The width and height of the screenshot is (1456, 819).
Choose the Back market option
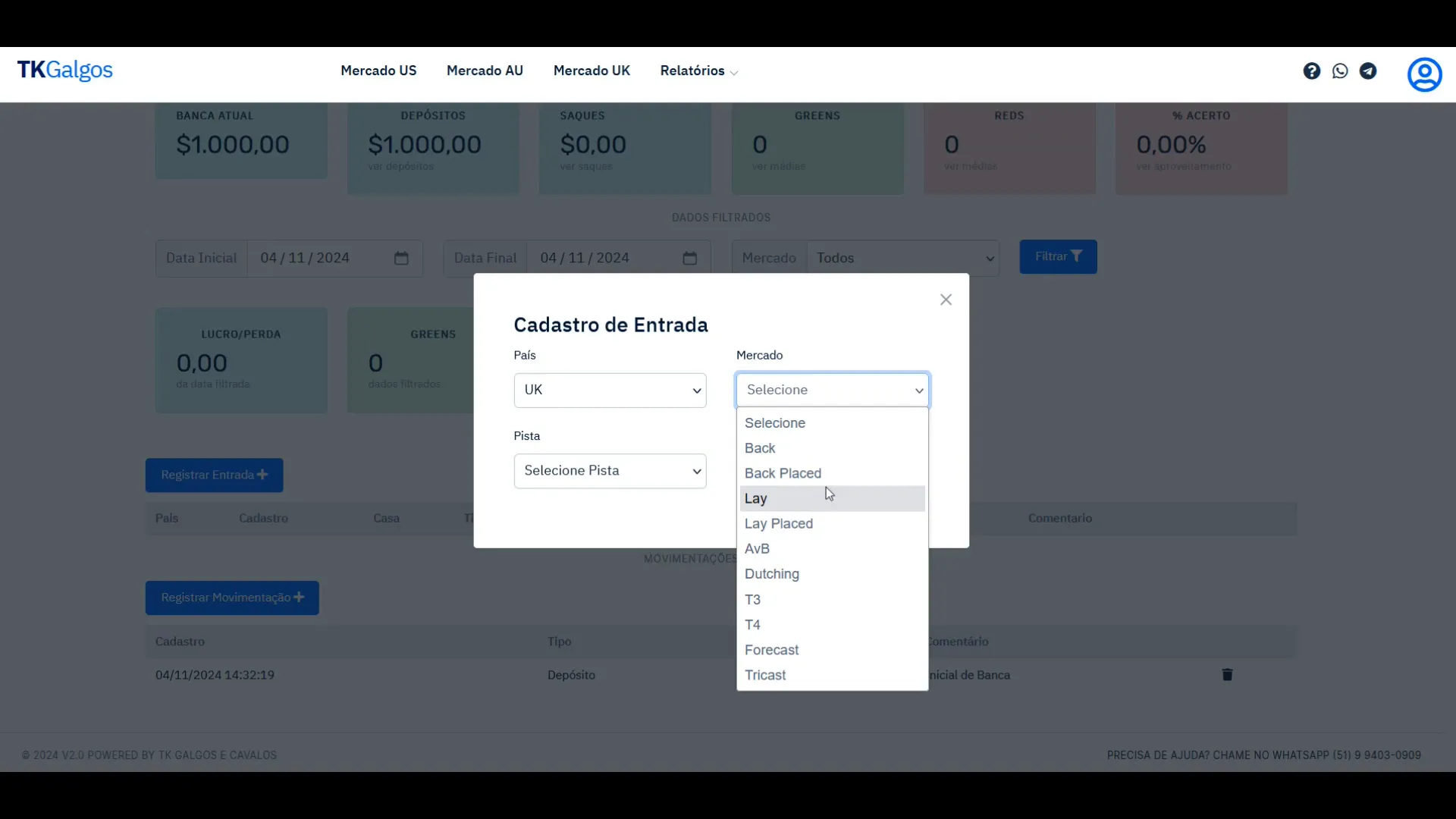point(832,448)
